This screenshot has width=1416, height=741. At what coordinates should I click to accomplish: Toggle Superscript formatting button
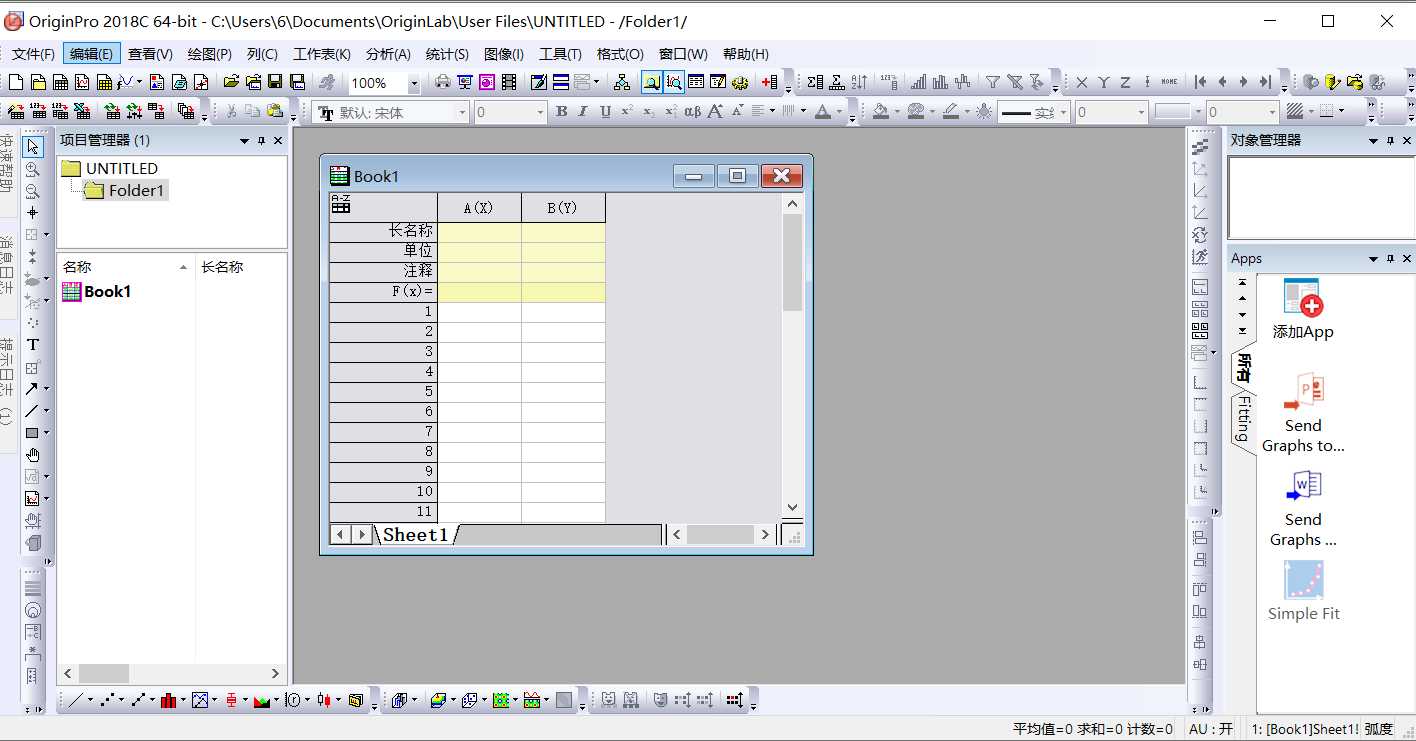click(627, 111)
